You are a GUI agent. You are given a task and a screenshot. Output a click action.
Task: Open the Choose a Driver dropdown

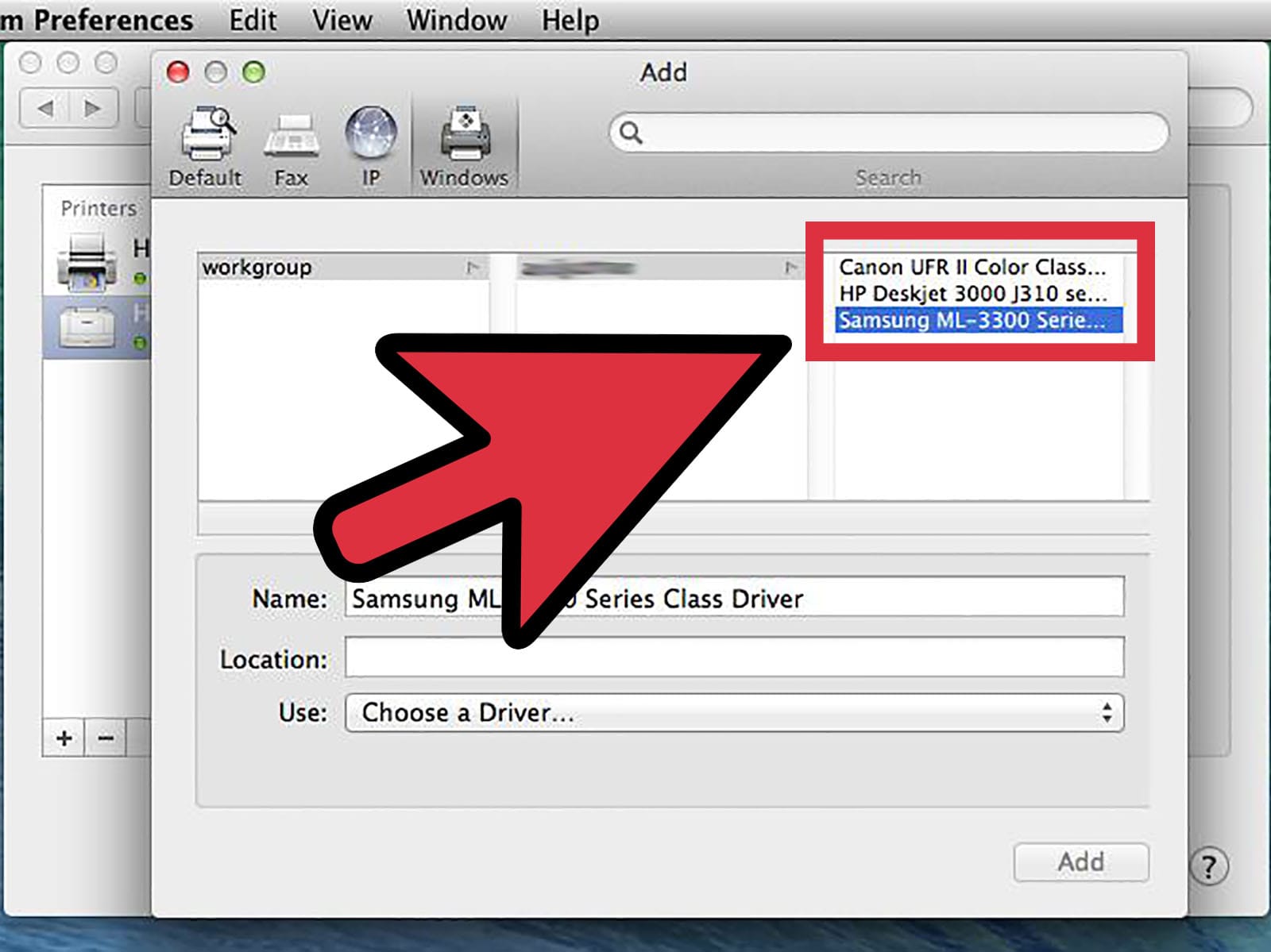(734, 712)
